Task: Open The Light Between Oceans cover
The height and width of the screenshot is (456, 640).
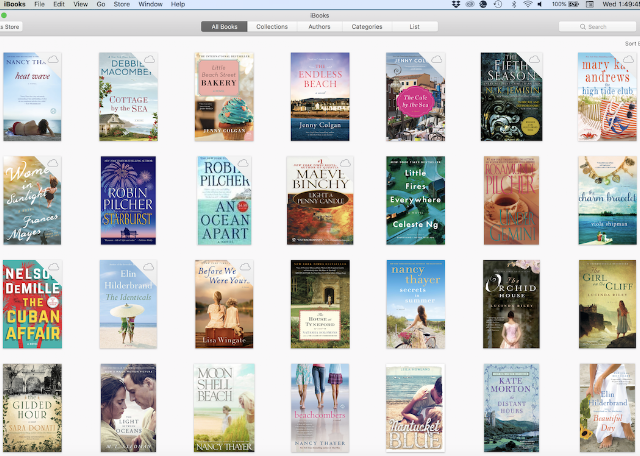Action: click(128, 408)
